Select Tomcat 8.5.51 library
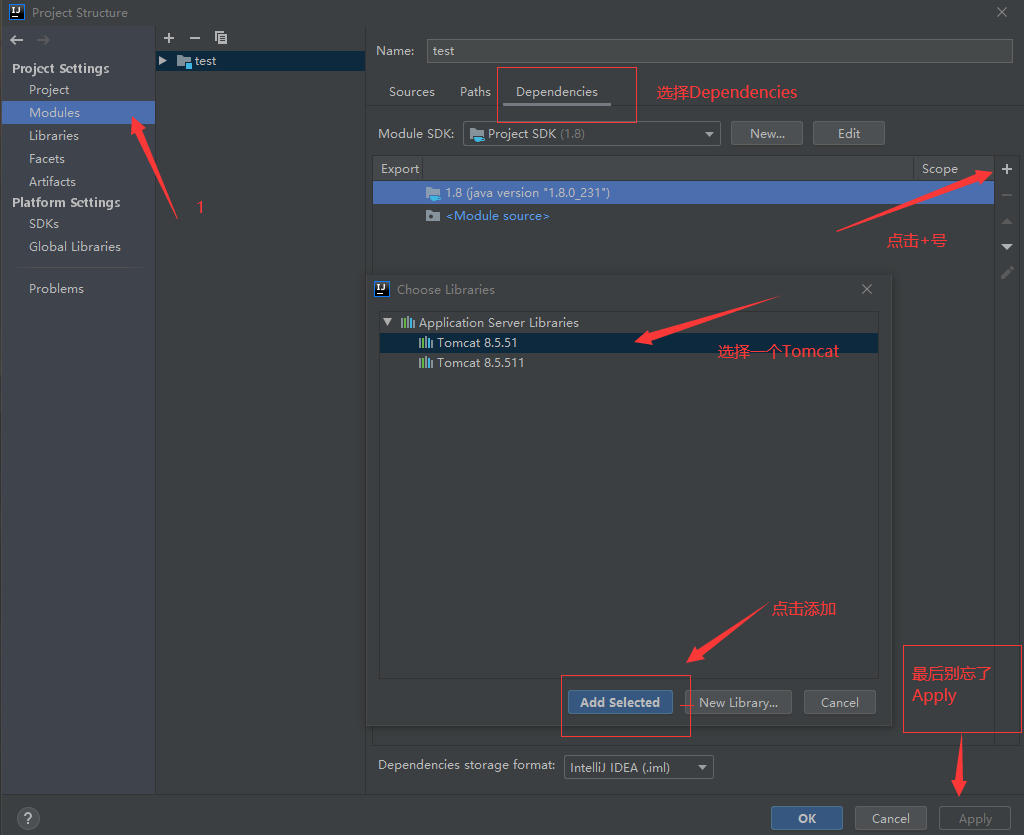 [x=628, y=343]
